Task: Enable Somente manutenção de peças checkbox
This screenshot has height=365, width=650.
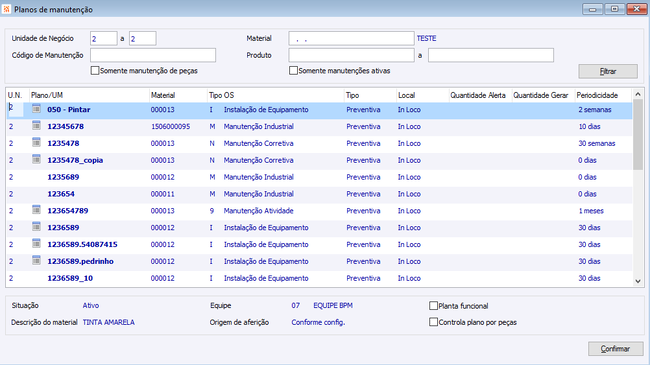Action: (95, 71)
